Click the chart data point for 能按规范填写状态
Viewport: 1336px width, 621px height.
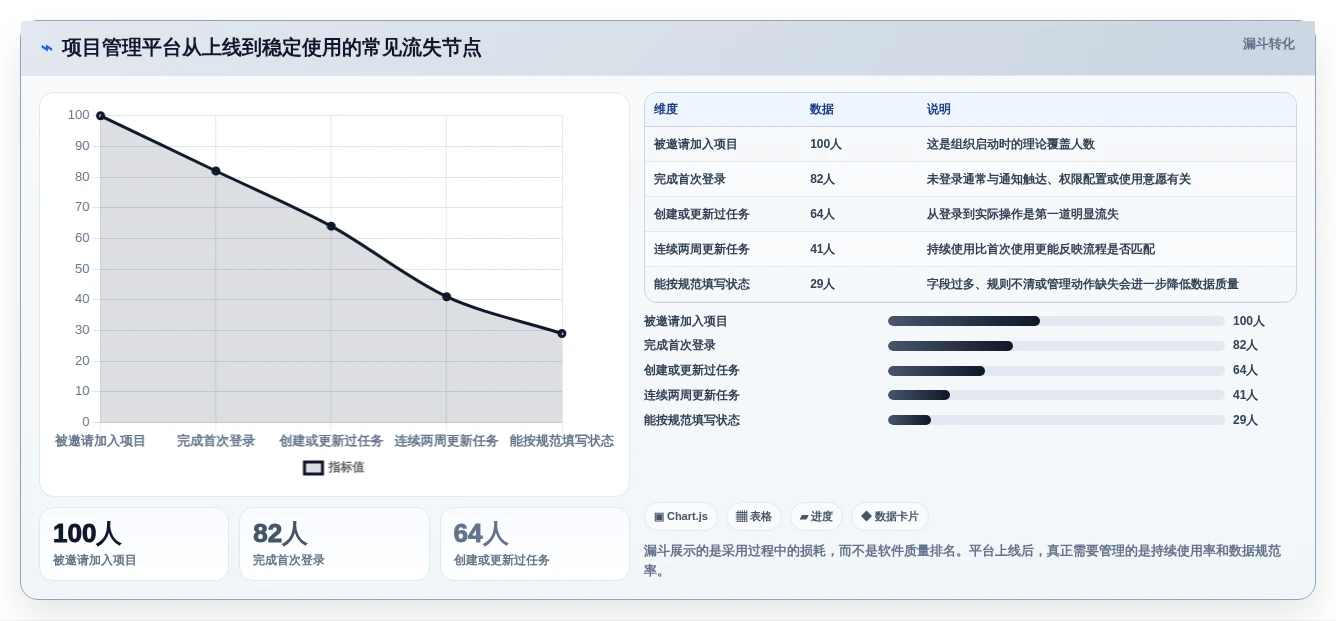pos(562,333)
